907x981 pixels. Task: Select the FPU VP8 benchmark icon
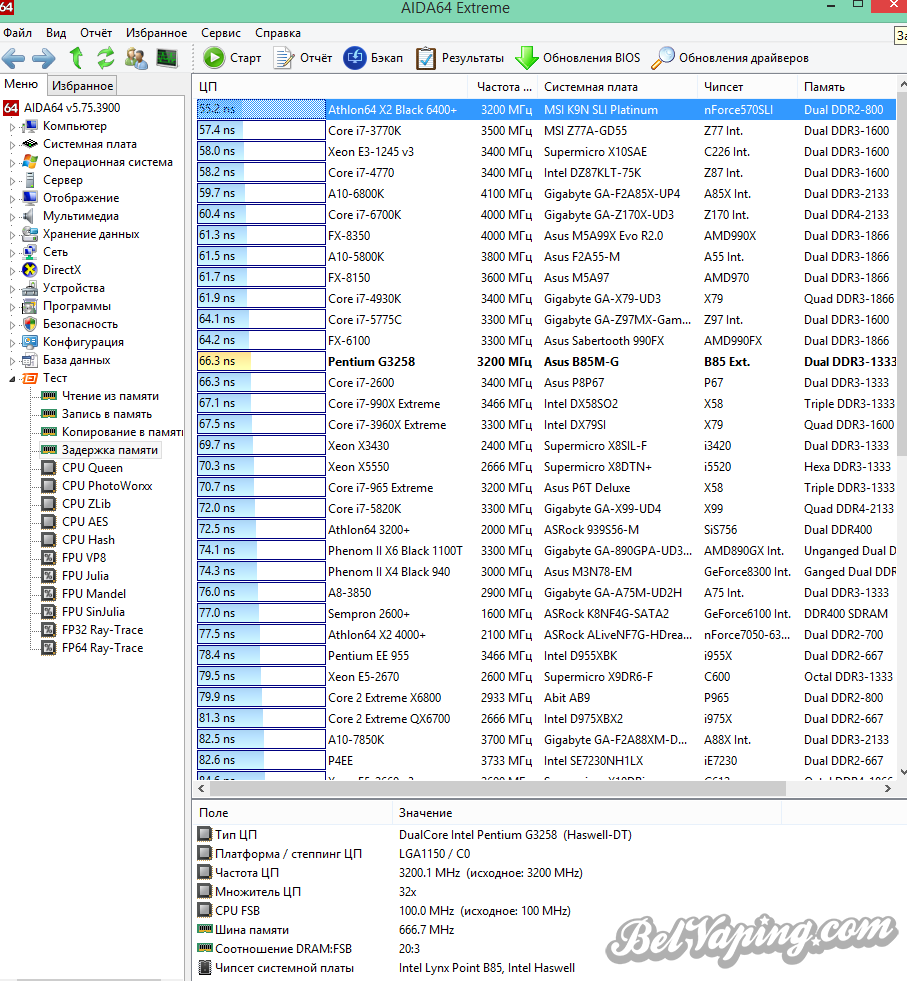pyautogui.click(x=48, y=558)
